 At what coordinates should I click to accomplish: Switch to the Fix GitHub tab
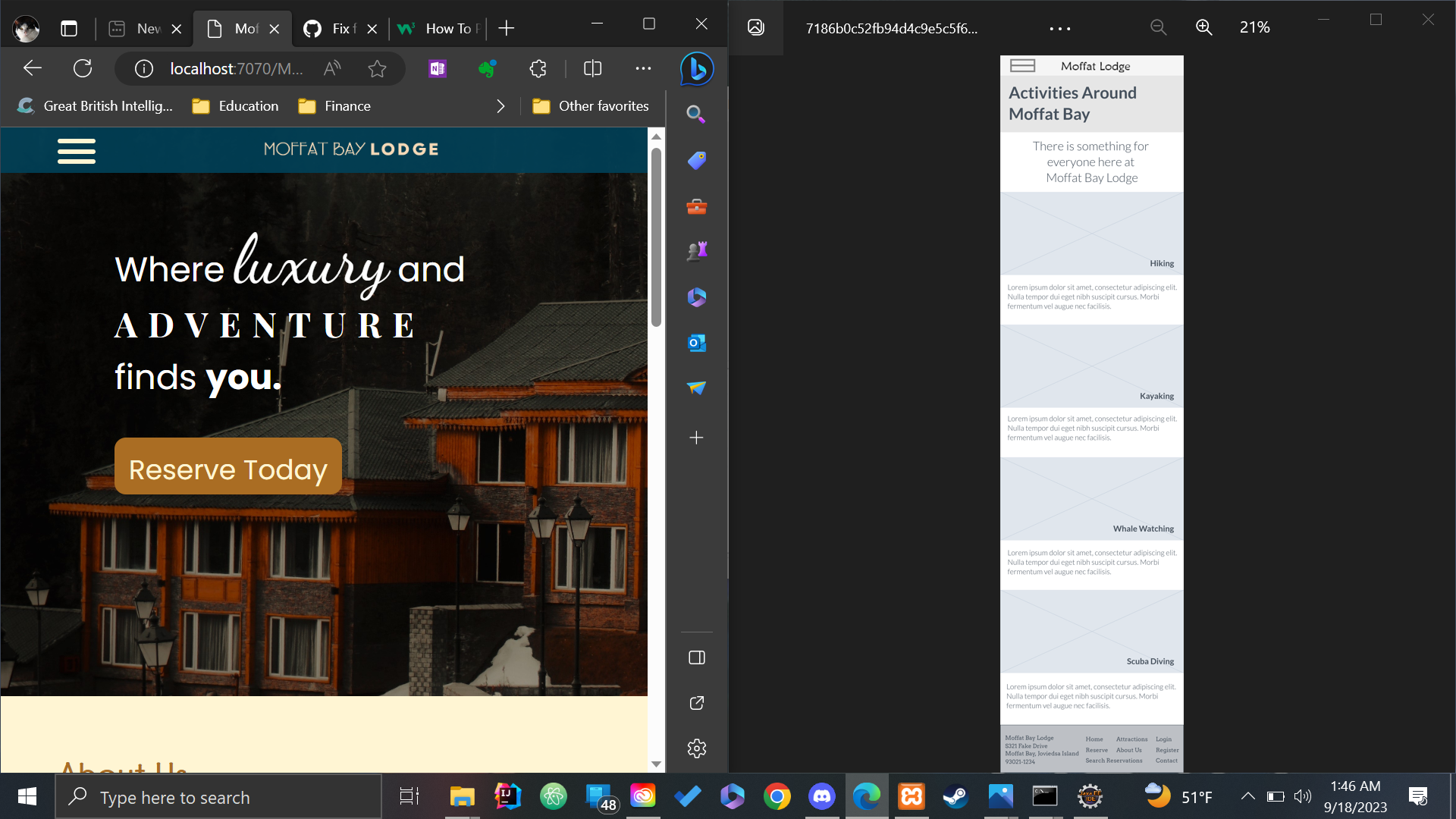[334, 29]
